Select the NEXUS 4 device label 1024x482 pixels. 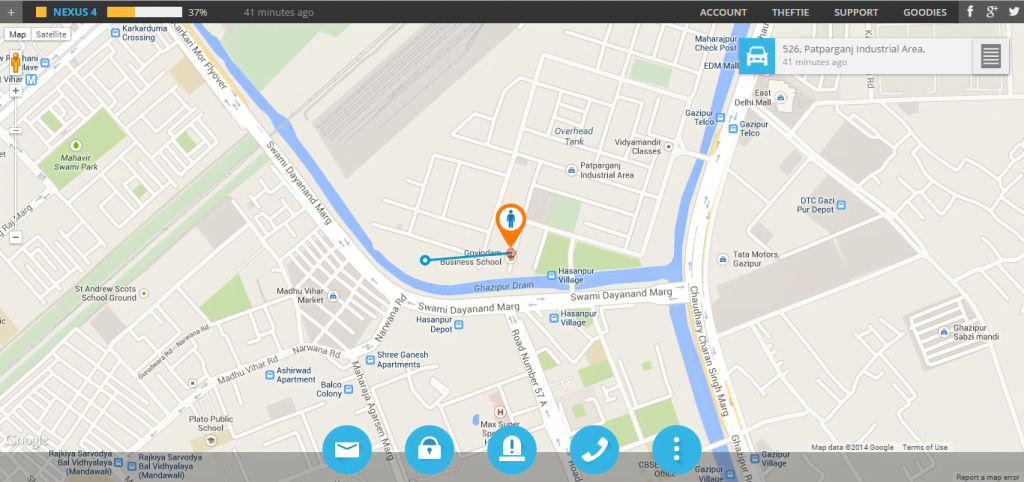[75, 12]
